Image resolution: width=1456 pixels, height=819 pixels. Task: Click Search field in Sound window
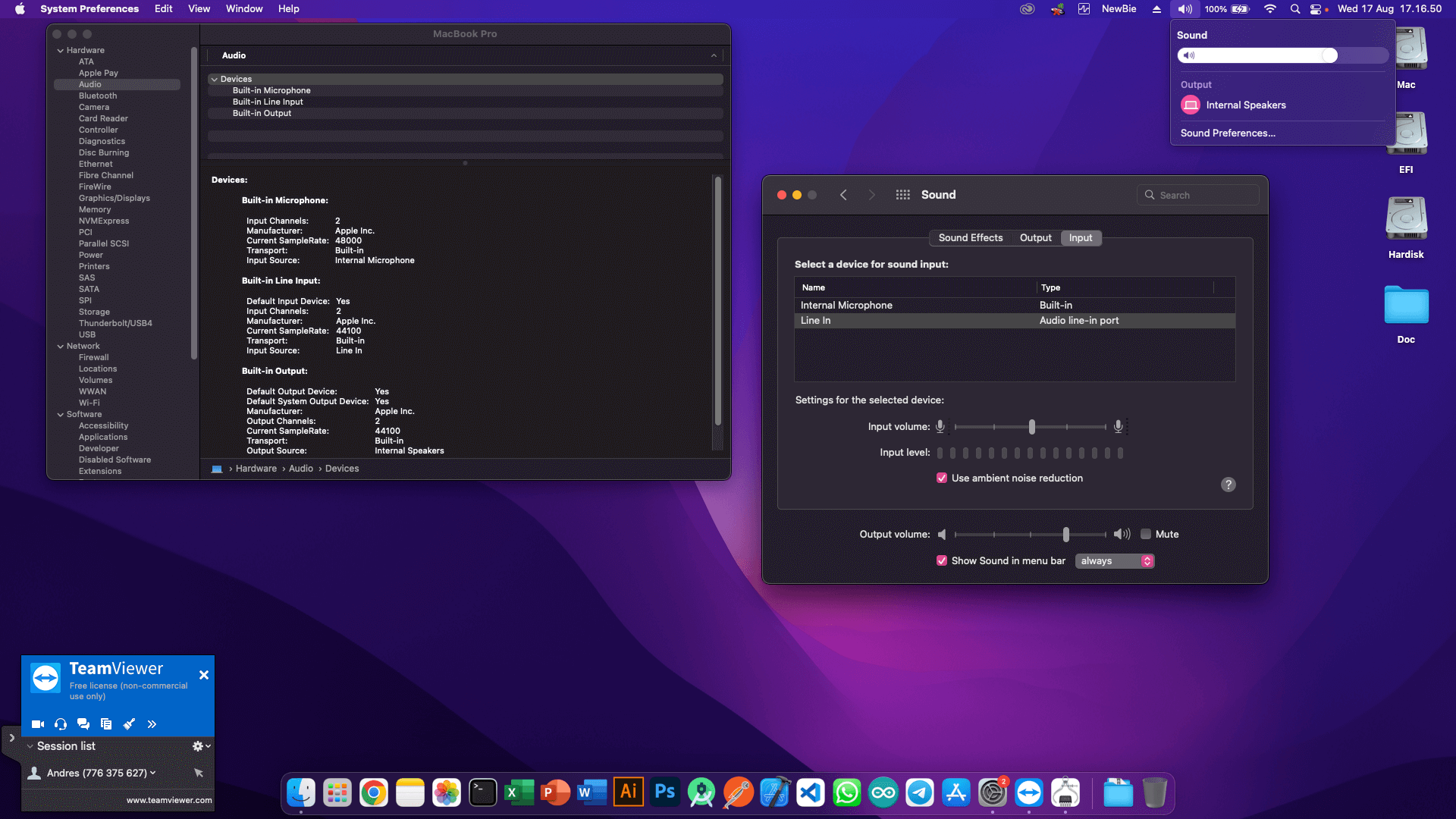click(x=1198, y=195)
